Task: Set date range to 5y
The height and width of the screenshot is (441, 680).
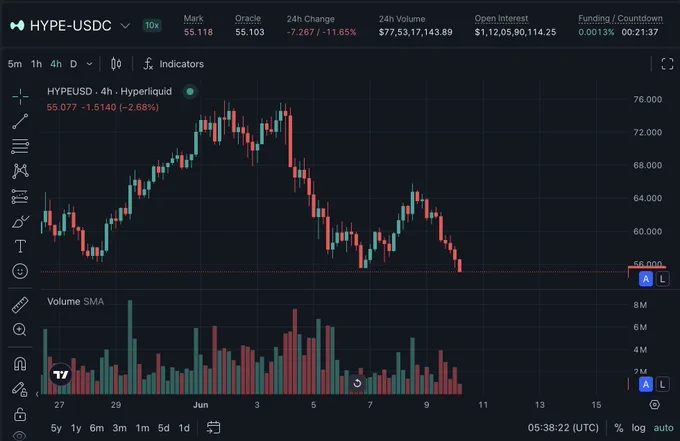Action: point(56,428)
